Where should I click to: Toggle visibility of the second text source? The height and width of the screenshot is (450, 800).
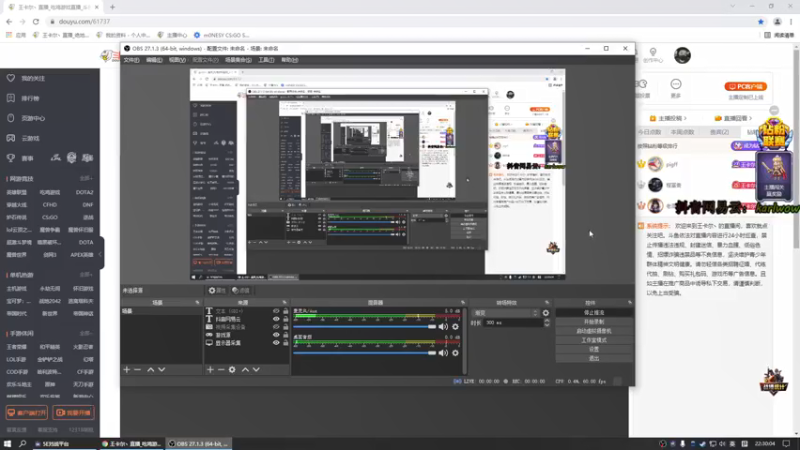(276, 319)
